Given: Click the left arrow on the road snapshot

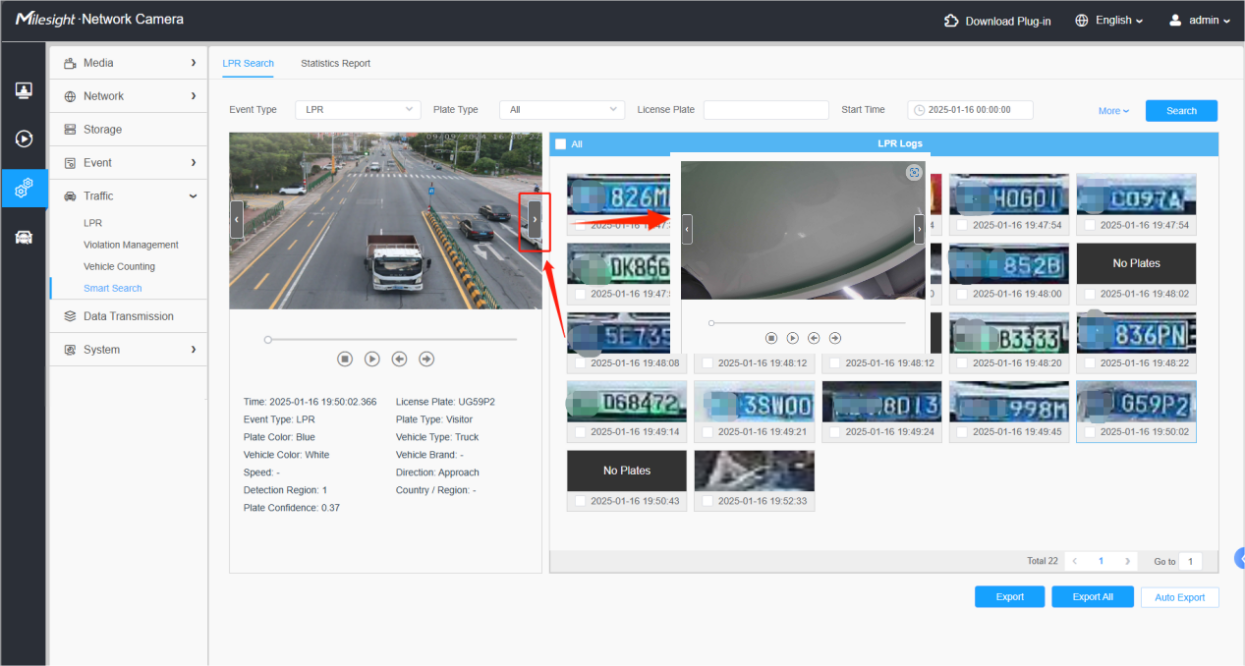Looking at the screenshot, I should click(x=236, y=219).
